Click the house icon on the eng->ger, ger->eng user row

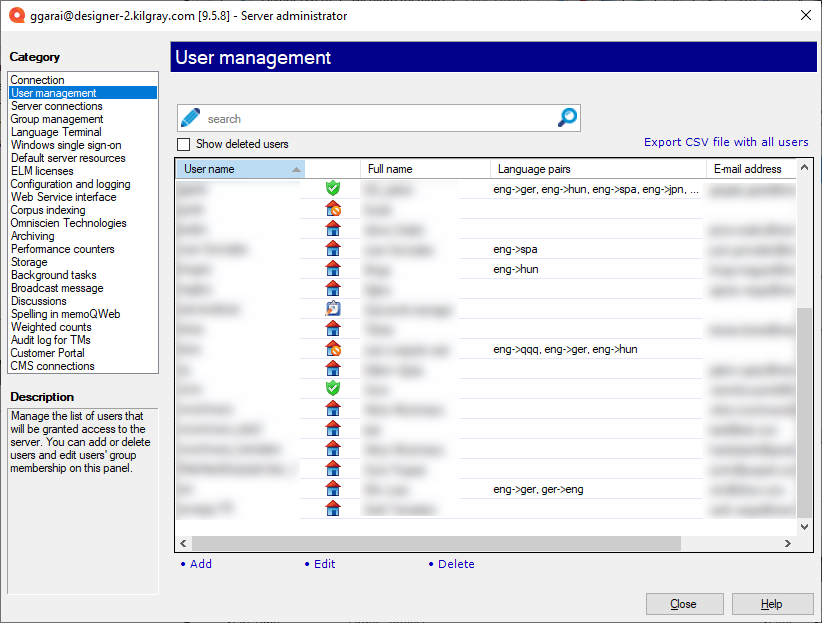point(332,489)
